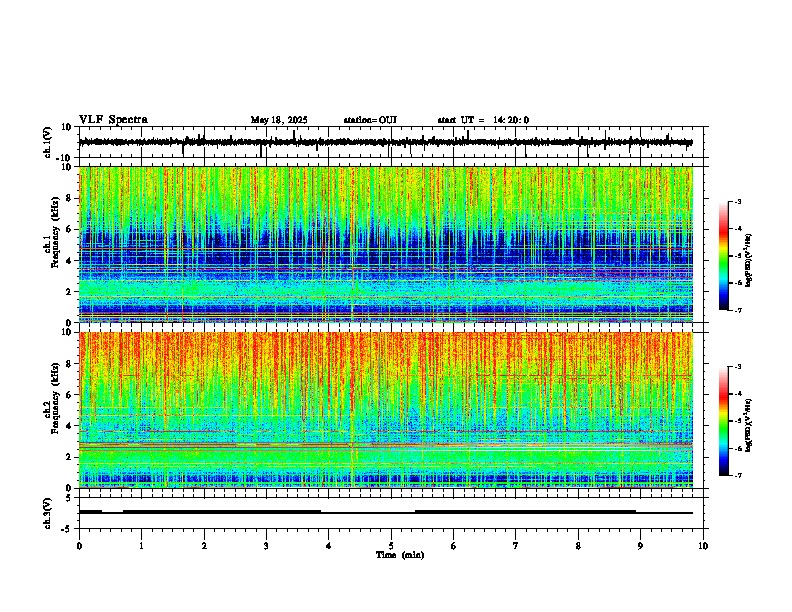Click the "2" kHz tick on ch.2 spectrogram
Viewport: 792px width, 612px height.
pos(70,457)
